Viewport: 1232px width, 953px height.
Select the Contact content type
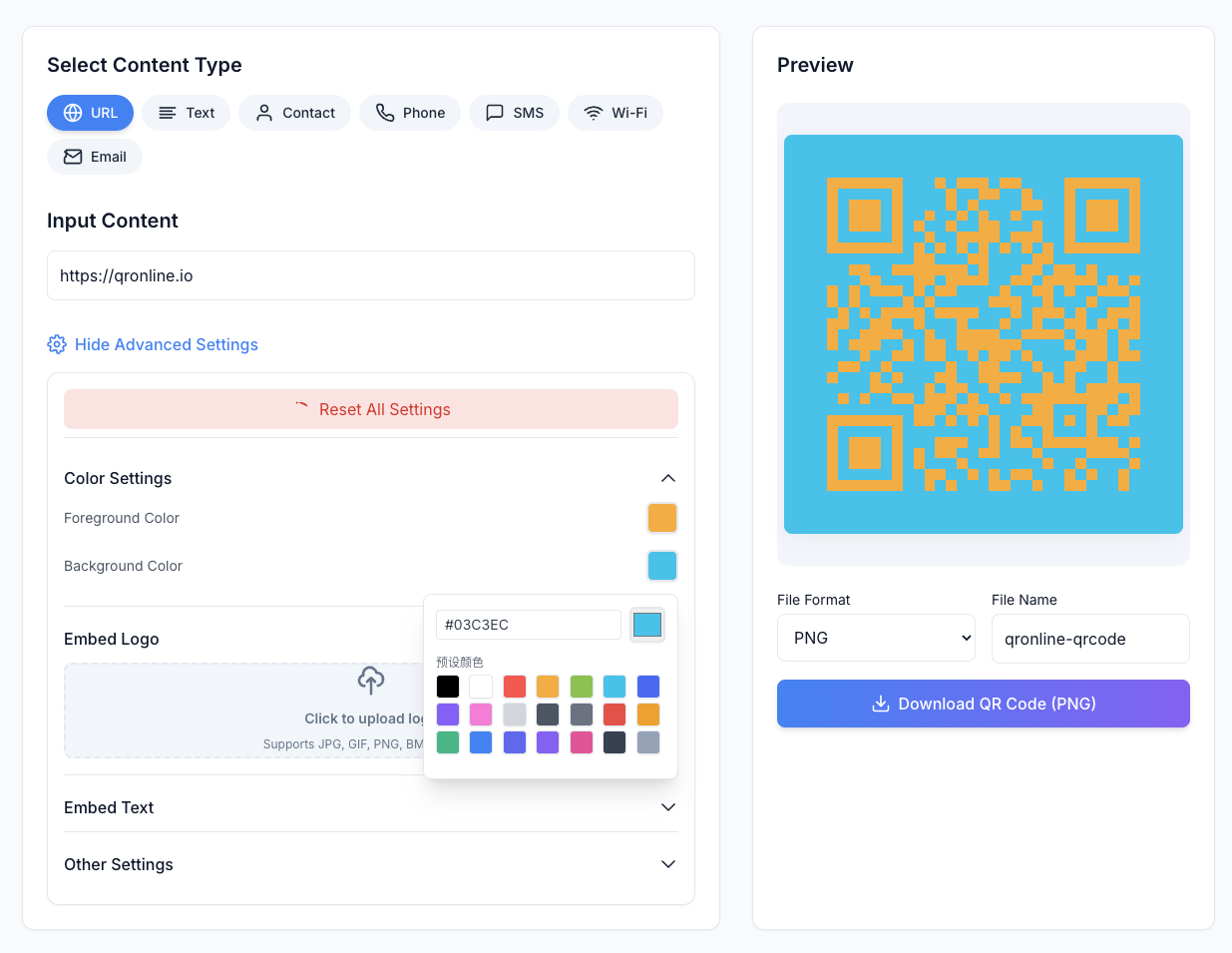294,113
